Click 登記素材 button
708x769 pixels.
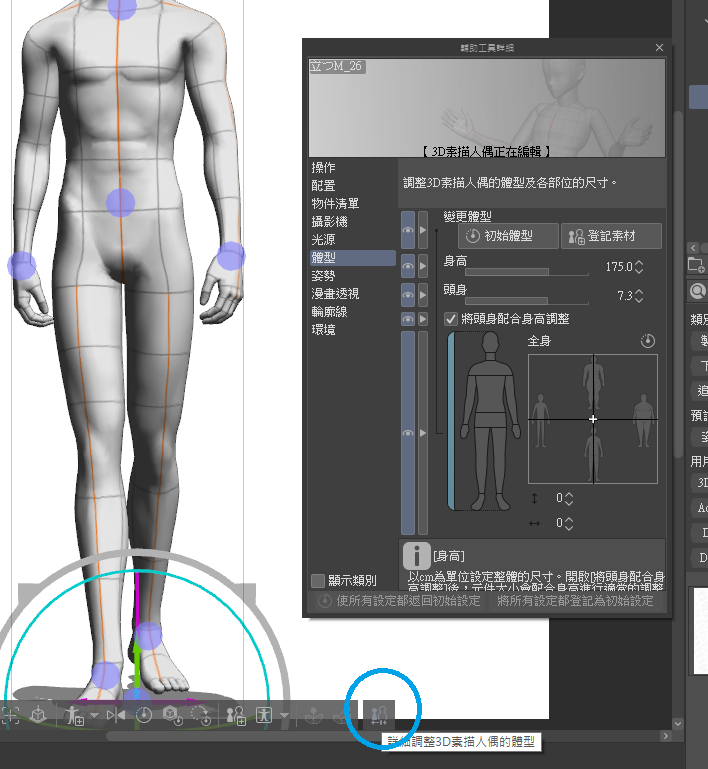click(611, 236)
